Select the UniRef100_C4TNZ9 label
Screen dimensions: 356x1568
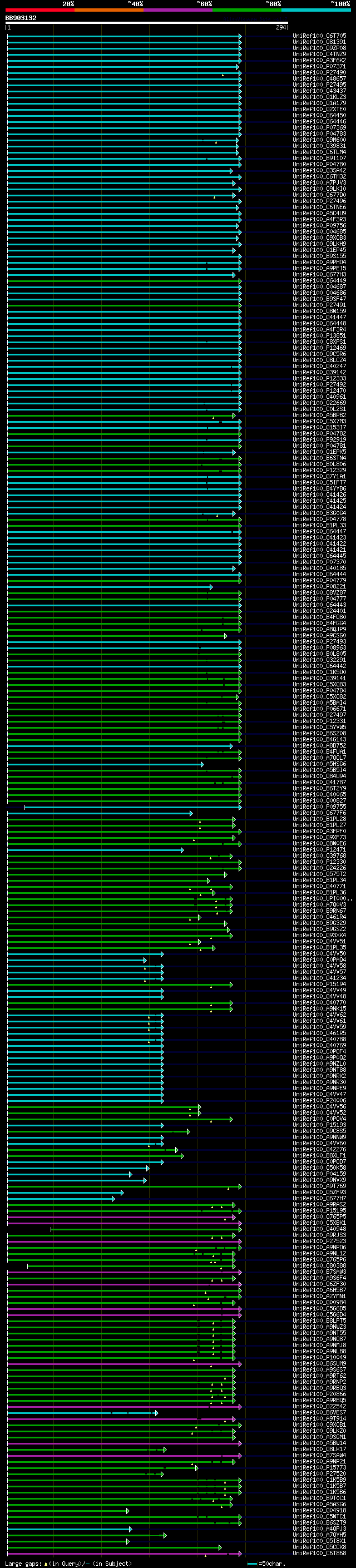click(319, 54)
